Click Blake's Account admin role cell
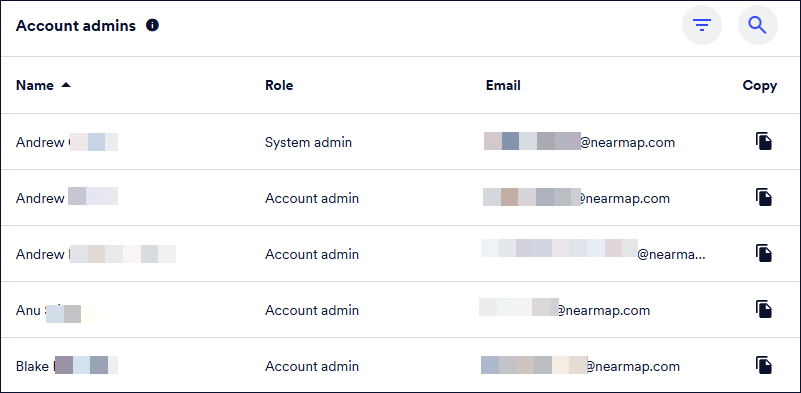This screenshot has height=393, width=801. 312,366
